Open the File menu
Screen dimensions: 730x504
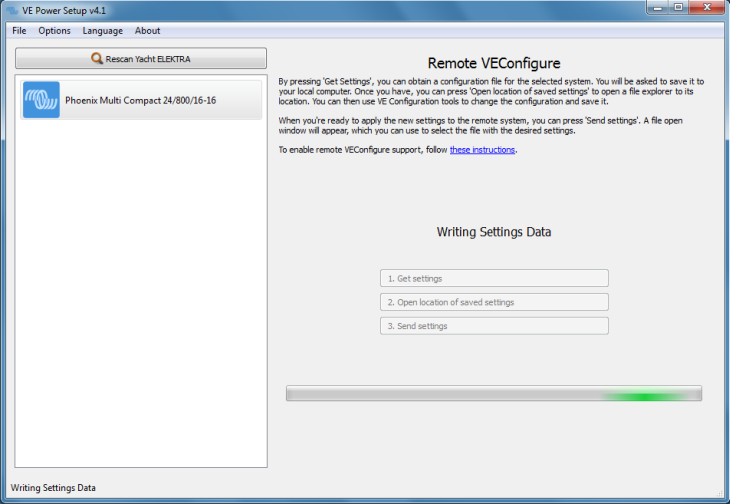[20, 31]
